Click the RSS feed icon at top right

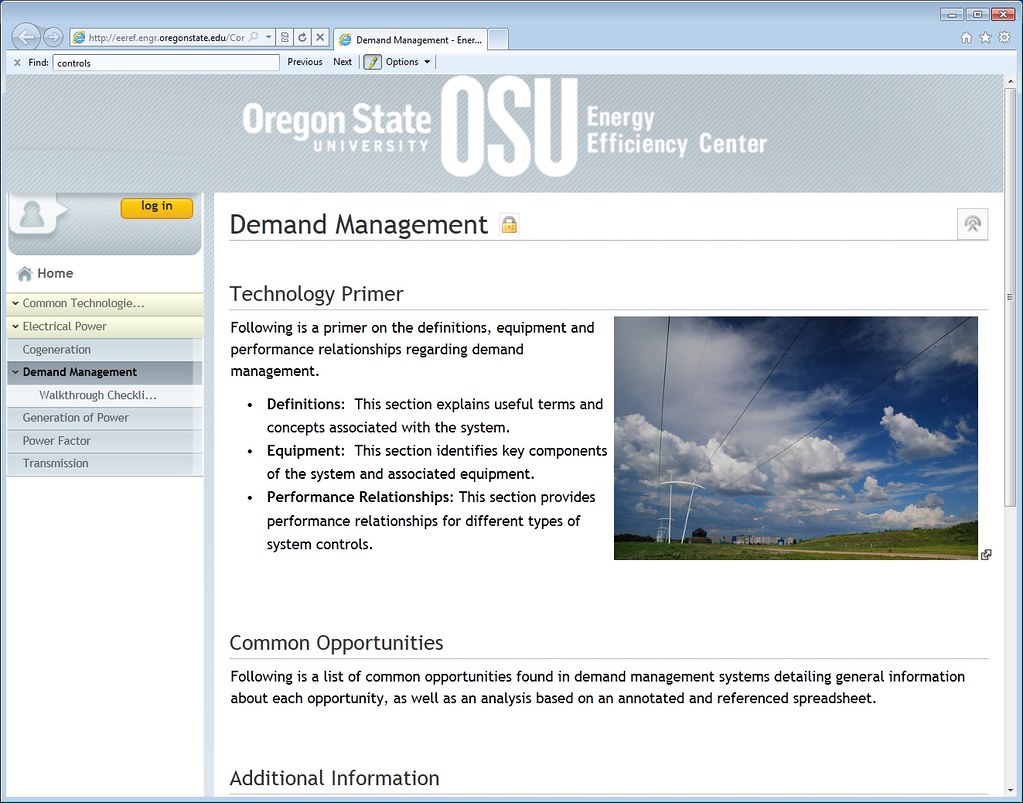972,224
